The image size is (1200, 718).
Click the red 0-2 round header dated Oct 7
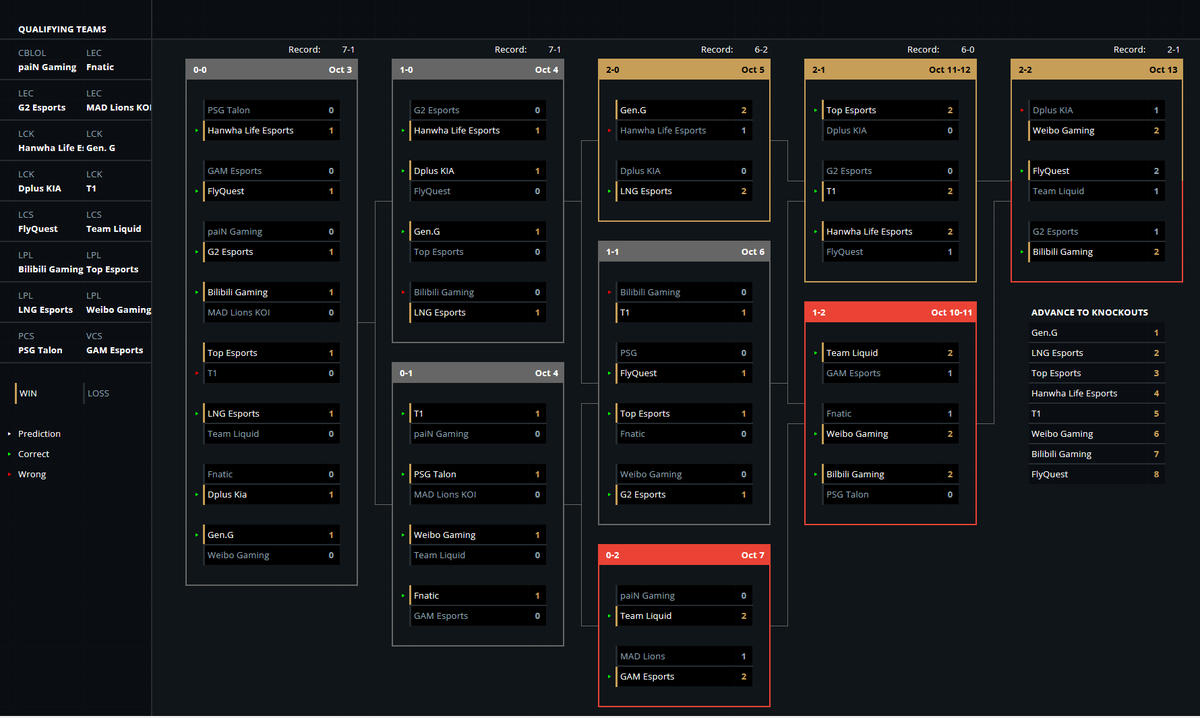[684, 555]
